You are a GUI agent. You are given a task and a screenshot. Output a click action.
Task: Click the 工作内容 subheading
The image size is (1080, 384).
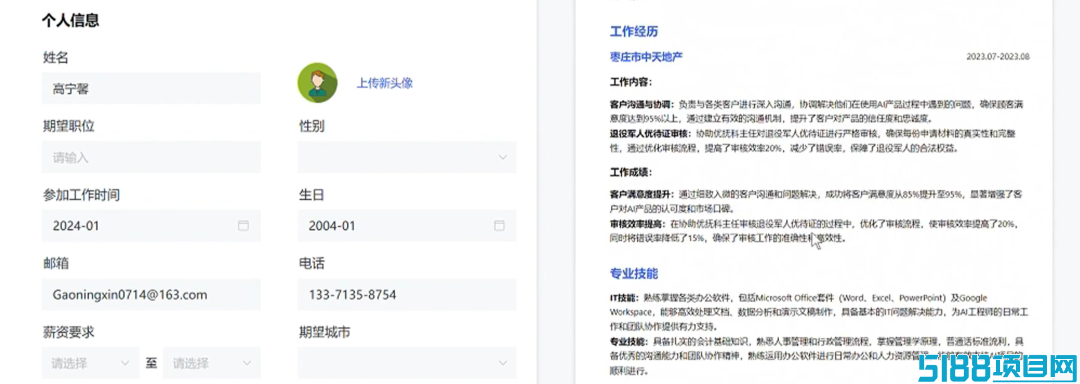point(631,83)
